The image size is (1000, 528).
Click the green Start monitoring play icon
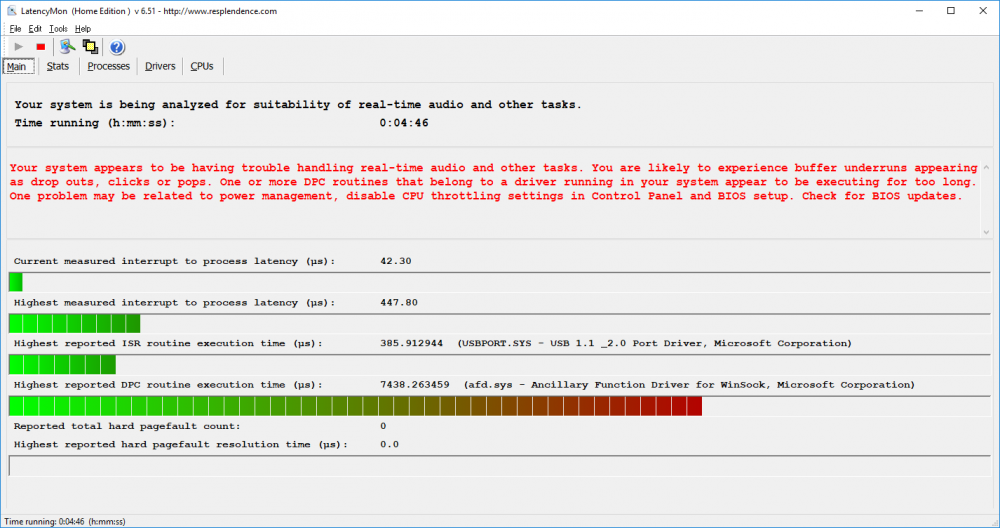click(18, 47)
